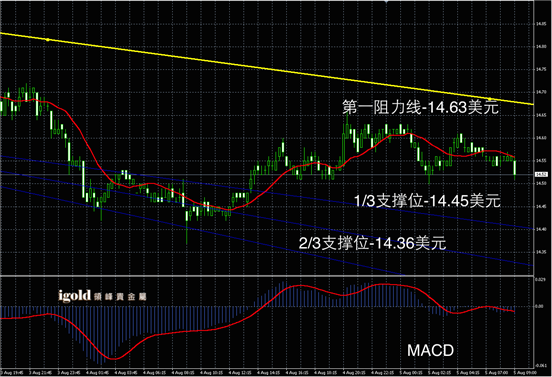Click the MACD indicator label
The width and height of the screenshot is (552, 377).
click(x=430, y=350)
